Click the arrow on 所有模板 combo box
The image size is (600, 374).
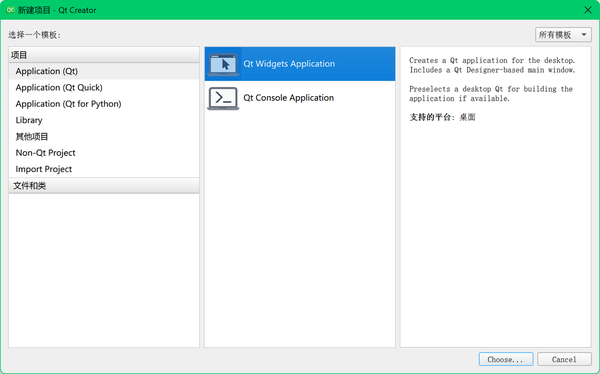pos(584,35)
